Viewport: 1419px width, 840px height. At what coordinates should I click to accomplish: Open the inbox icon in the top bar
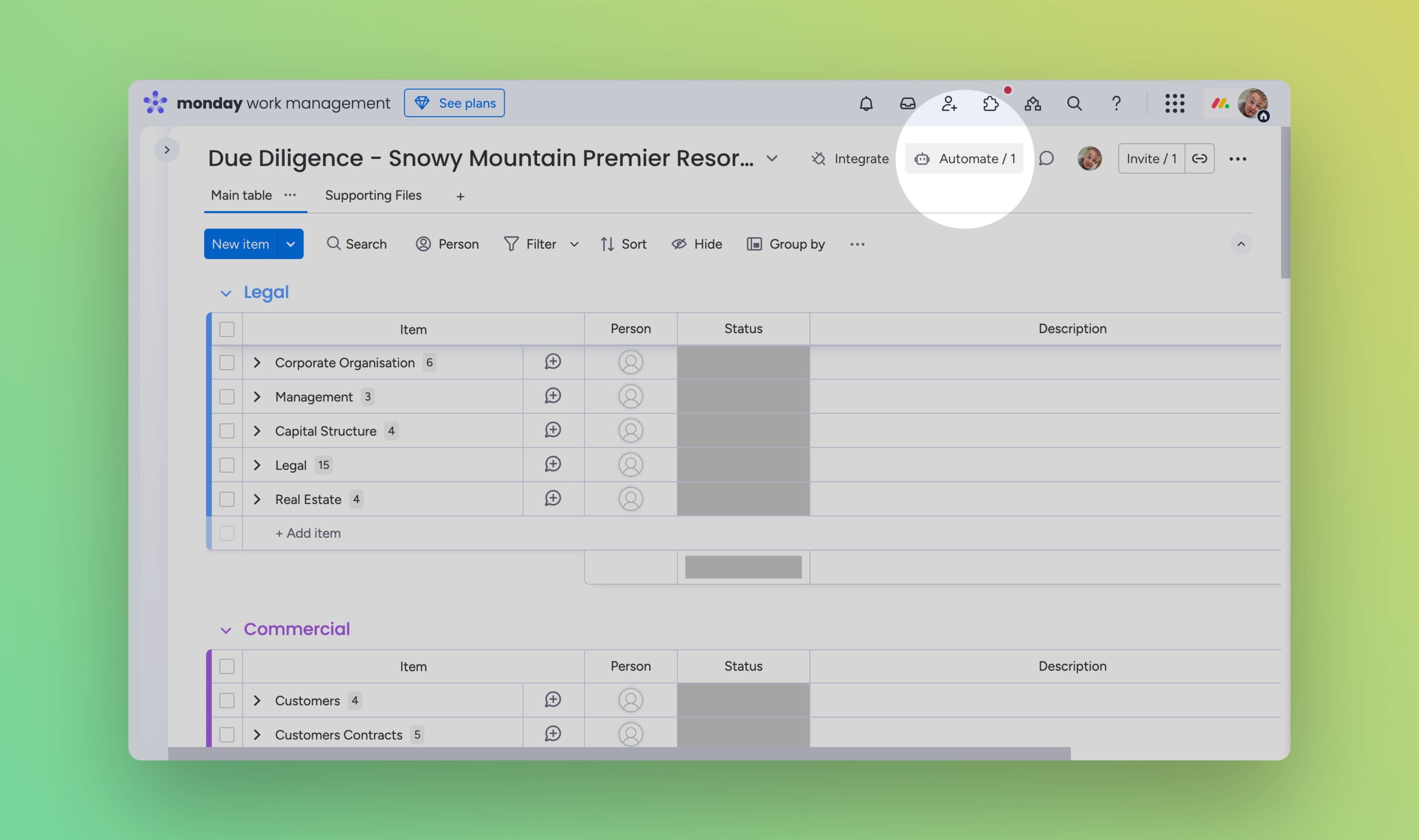[x=907, y=103]
